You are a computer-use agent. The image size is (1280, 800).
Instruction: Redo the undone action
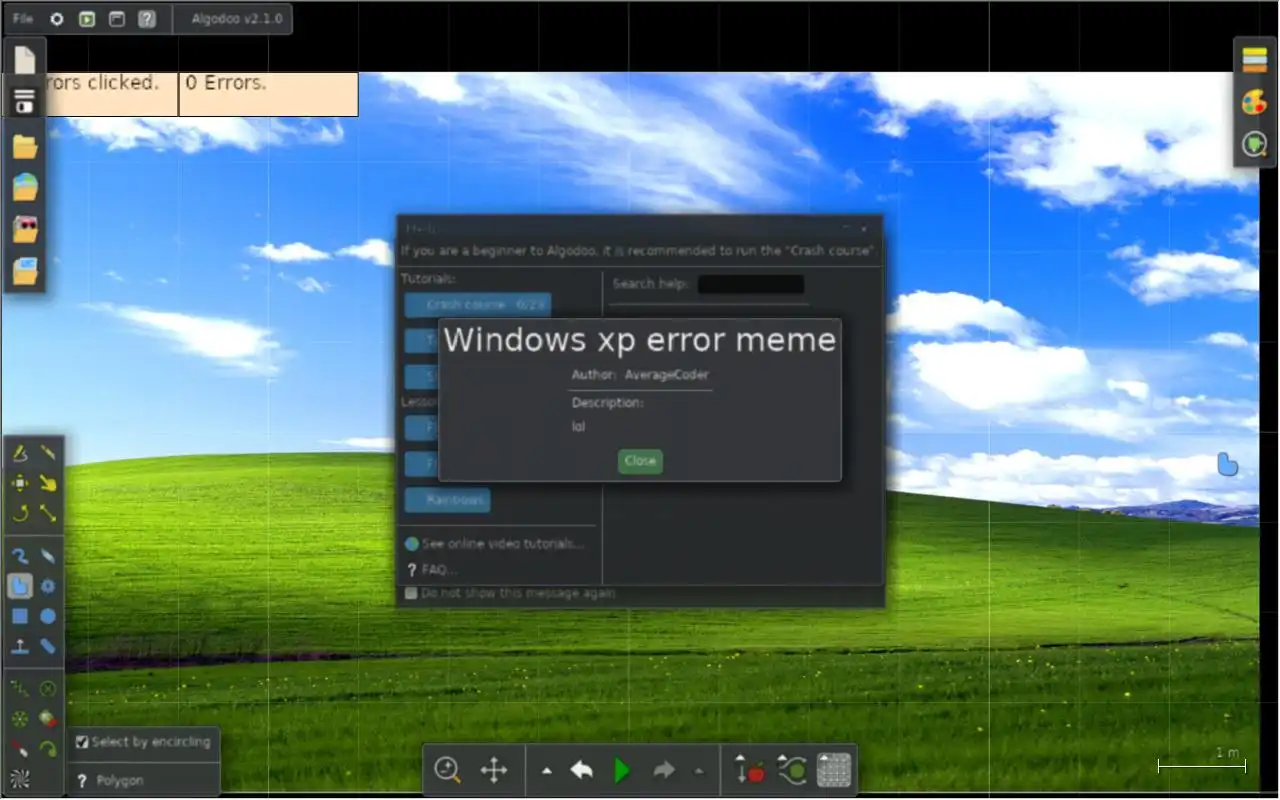coord(664,770)
